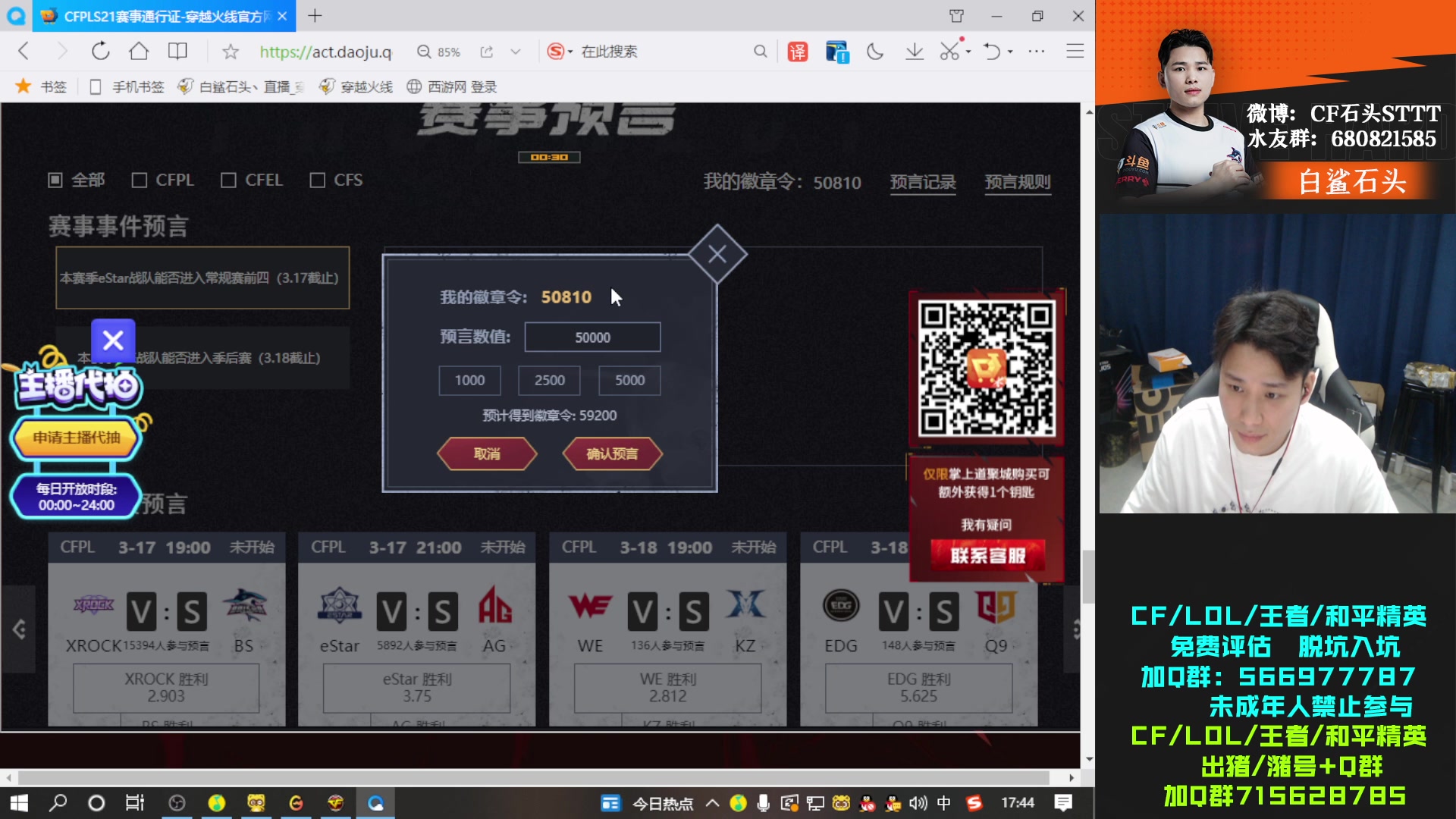Screen dimensions: 1456x819
Task: Open the browser hamburger main menu
Action: tap(1075, 52)
